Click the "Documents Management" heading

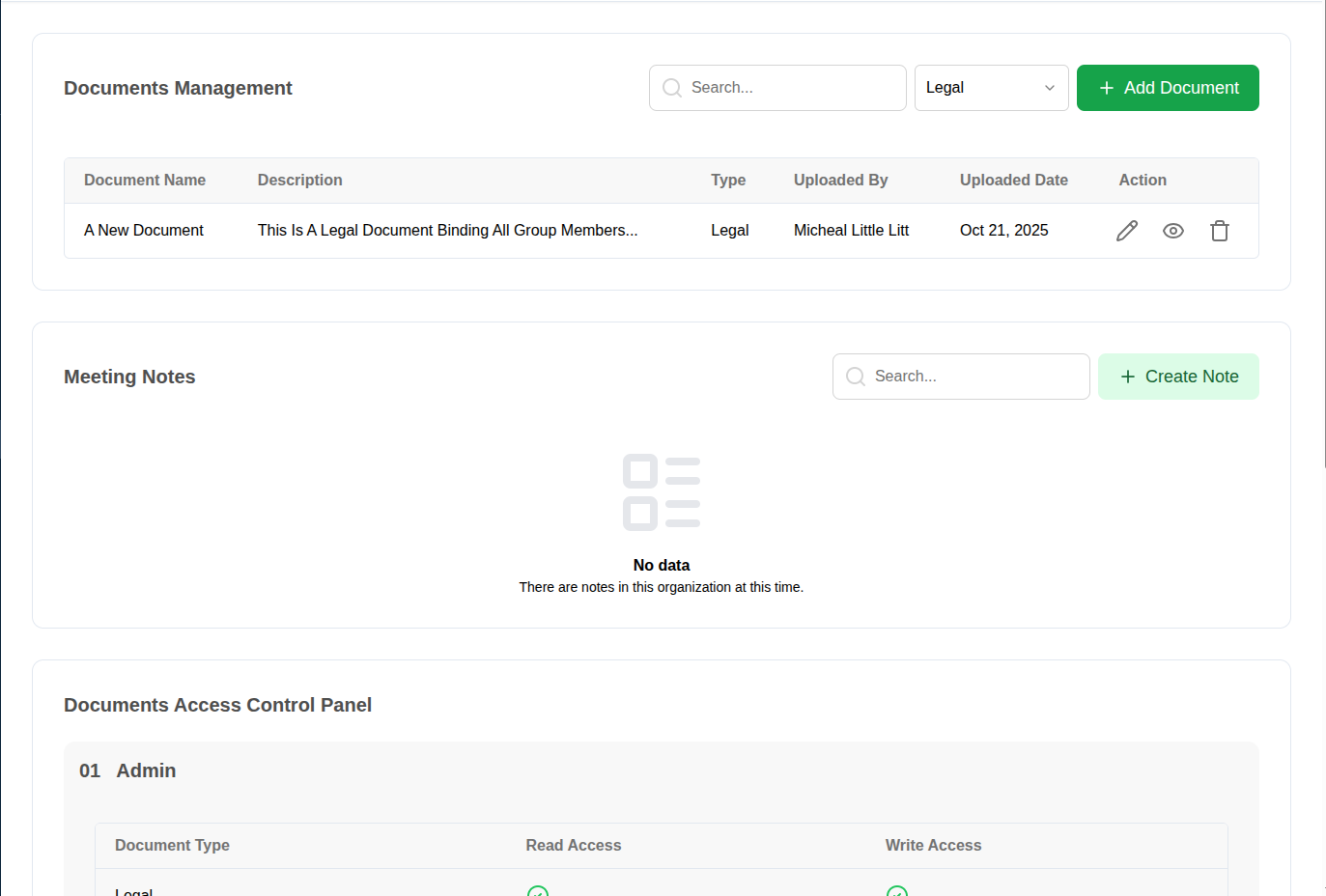[178, 88]
